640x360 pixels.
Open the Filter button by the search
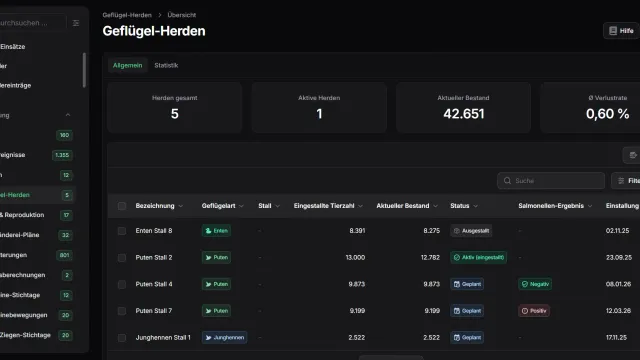[626, 180]
